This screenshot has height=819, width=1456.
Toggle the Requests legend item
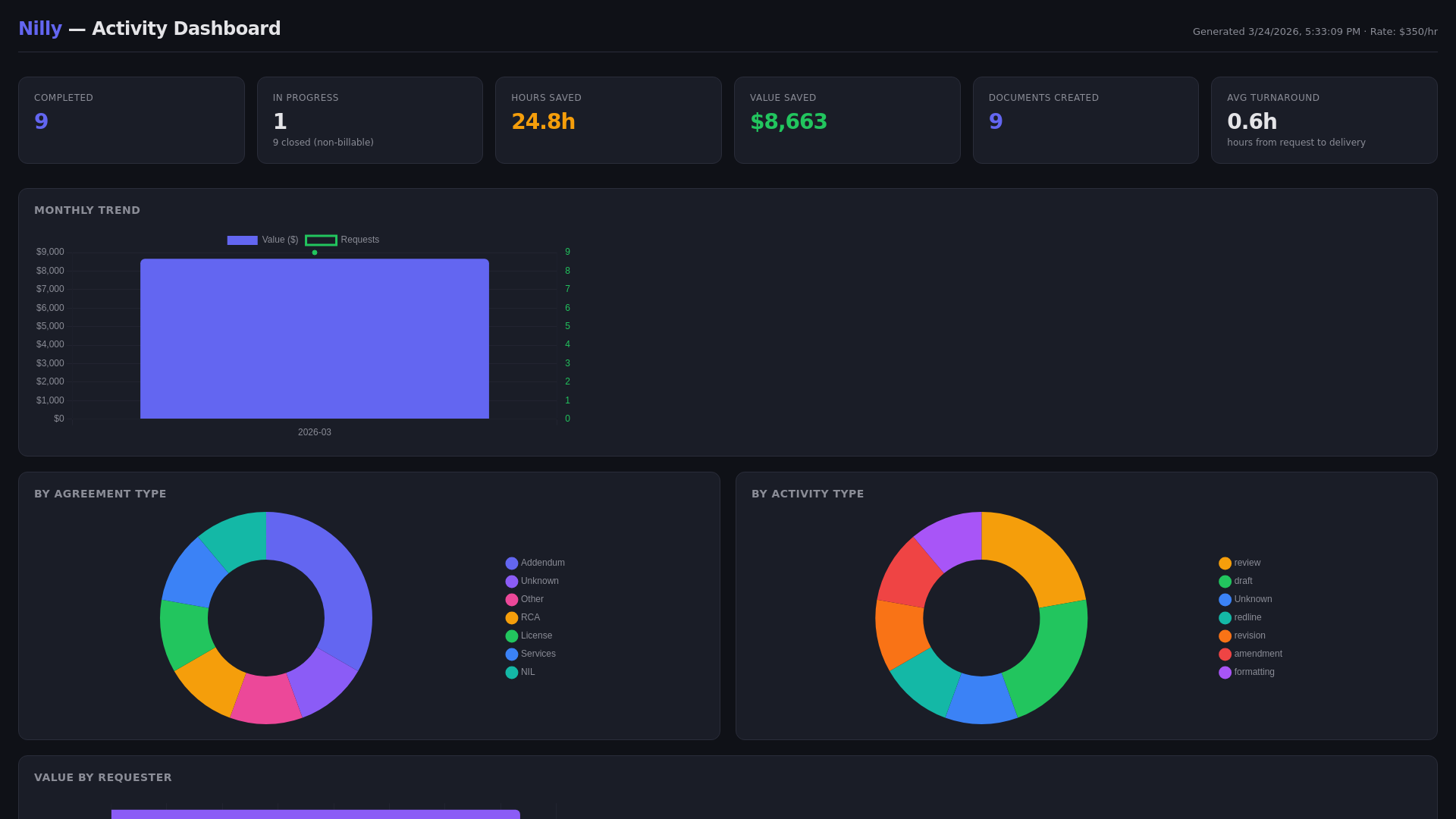[x=342, y=240]
